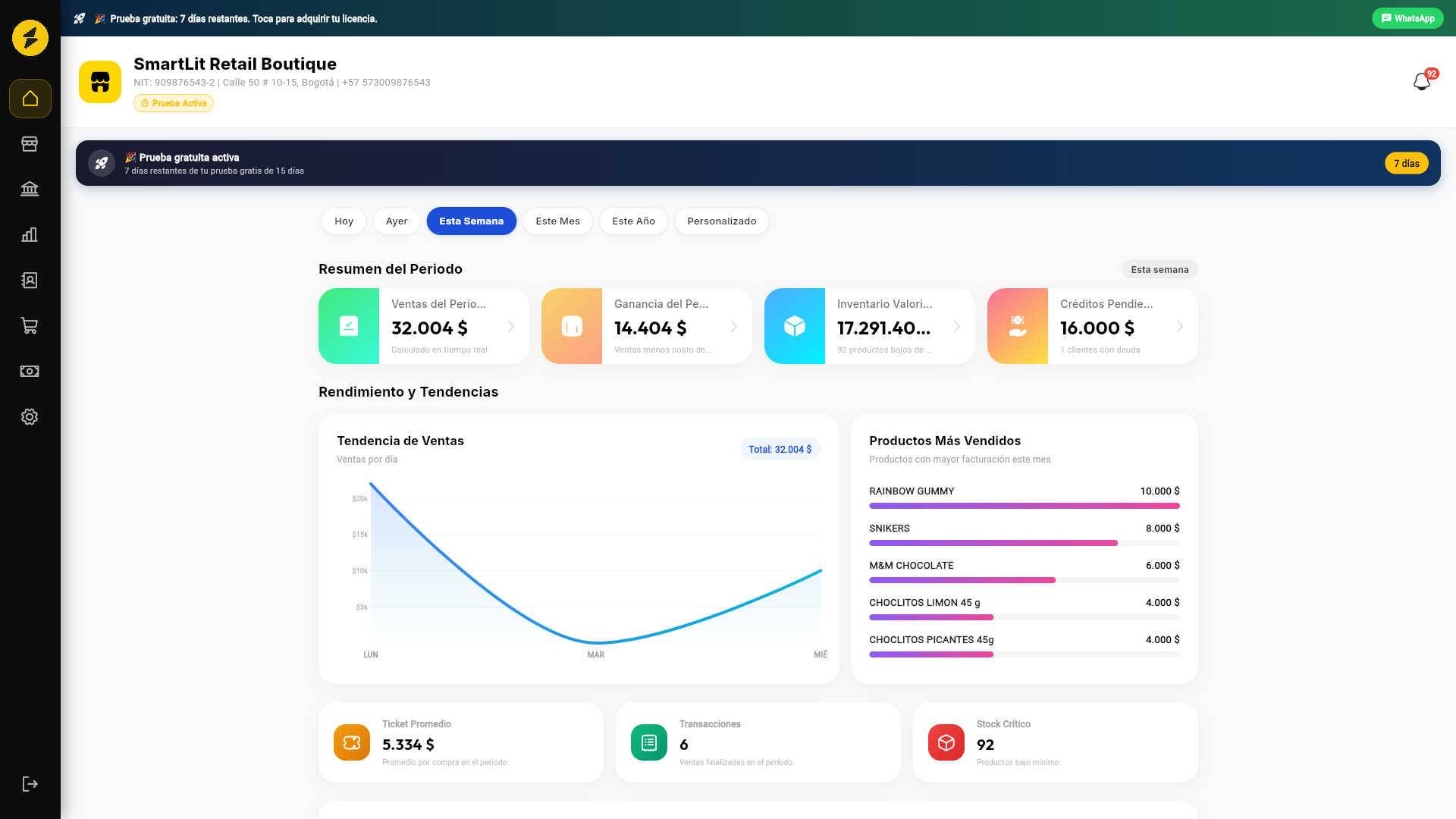1456x819 pixels.
Task: Click the red box icon for Stock Crítico
Action: [946, 742]
